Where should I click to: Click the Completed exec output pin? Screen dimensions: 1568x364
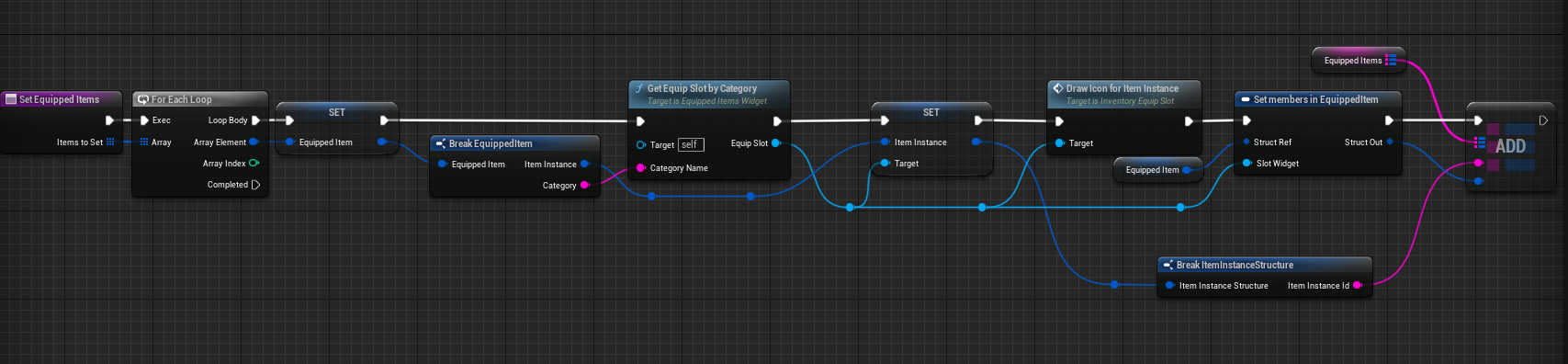255,185
